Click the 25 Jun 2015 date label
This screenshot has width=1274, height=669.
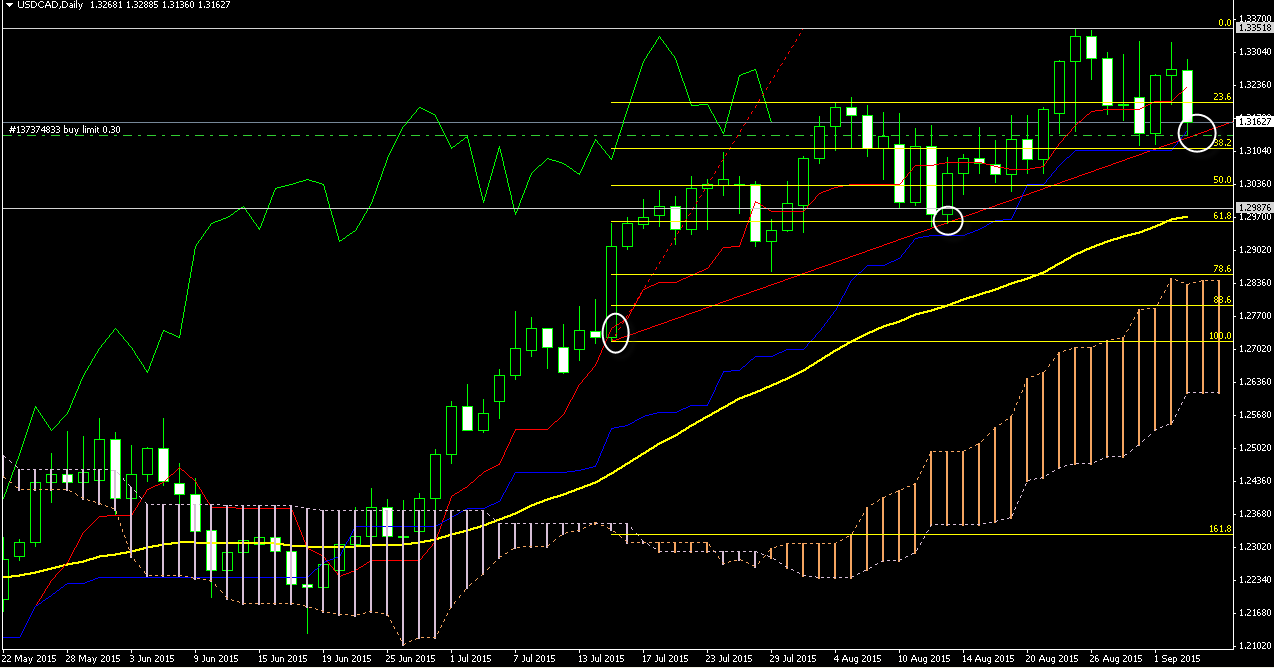410,660
